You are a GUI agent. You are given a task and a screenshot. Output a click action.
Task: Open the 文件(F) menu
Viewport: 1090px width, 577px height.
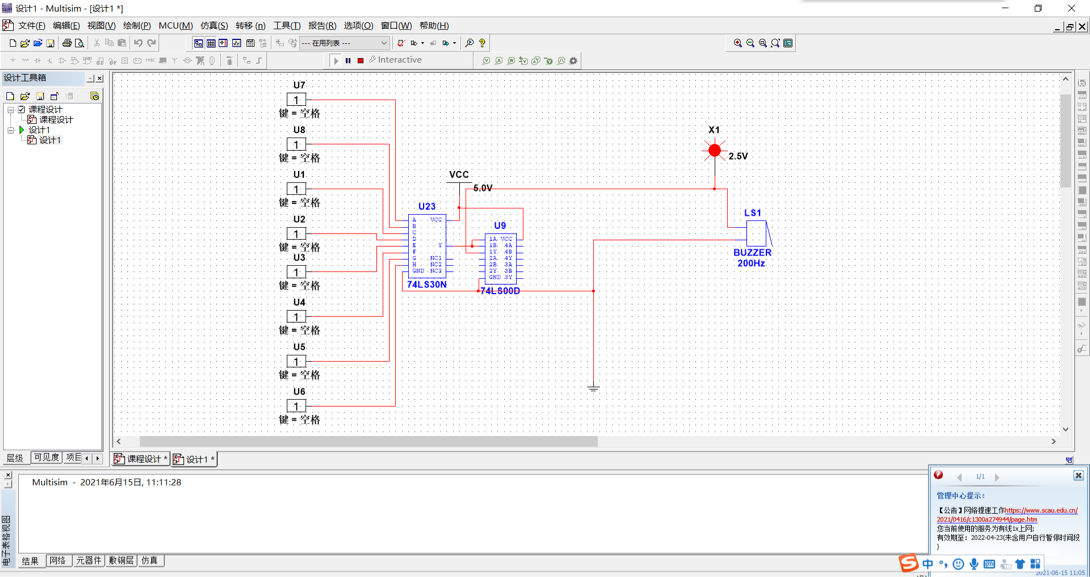(31, 26)
